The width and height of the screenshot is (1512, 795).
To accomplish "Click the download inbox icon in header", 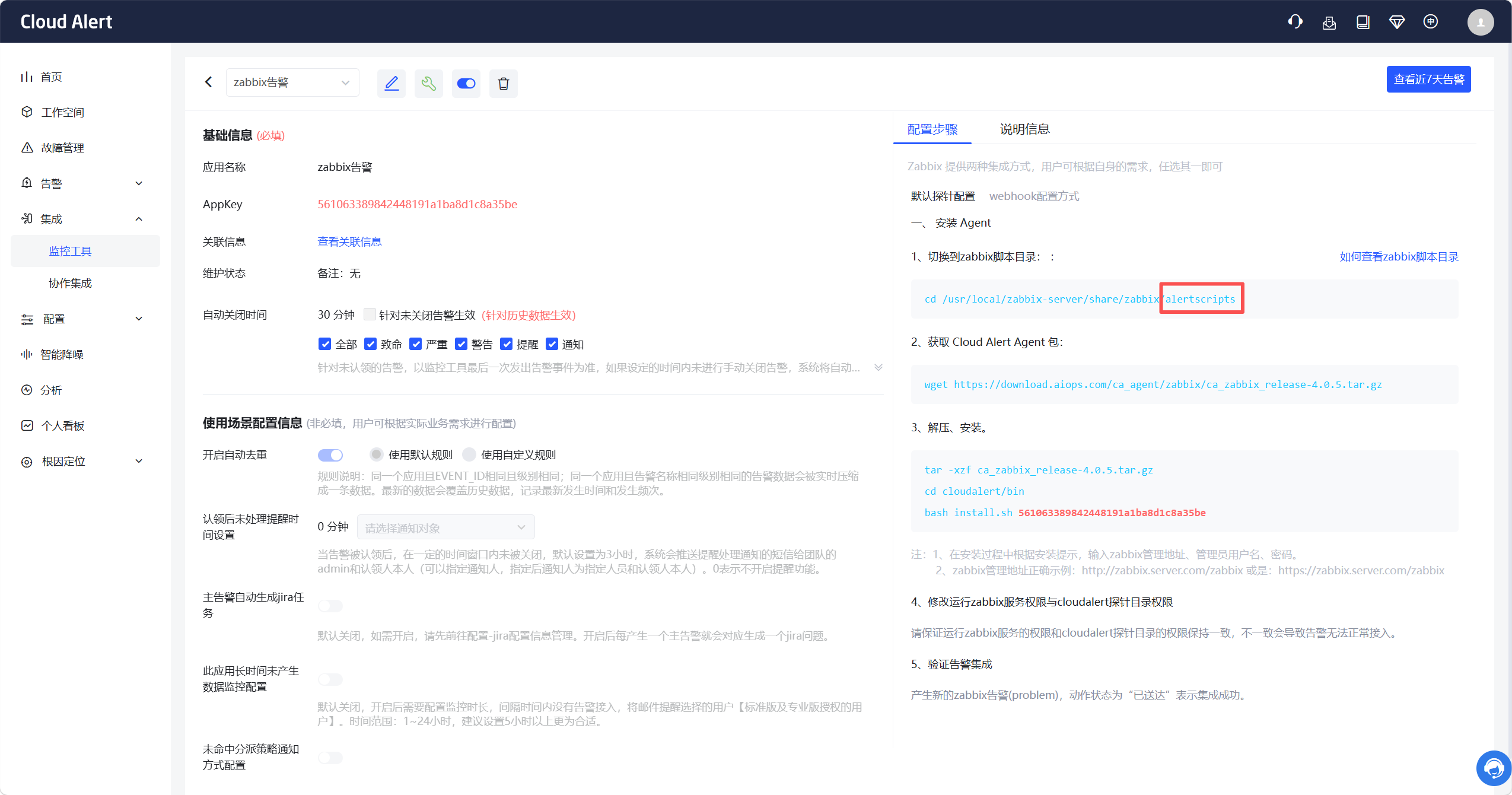I will (1329, 23).
